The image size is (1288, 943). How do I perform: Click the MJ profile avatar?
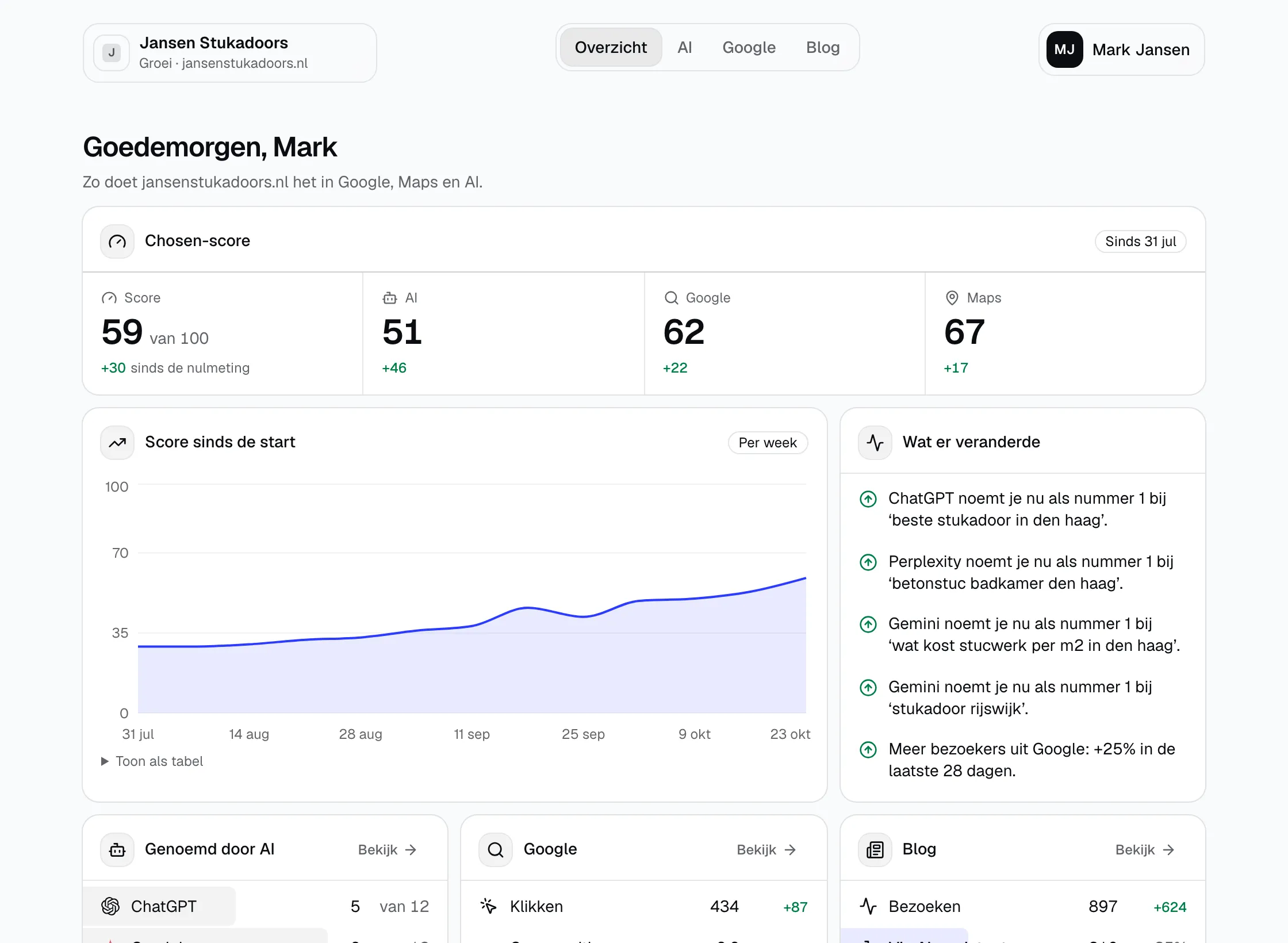pyautogui.click(x=1064, y=49)
